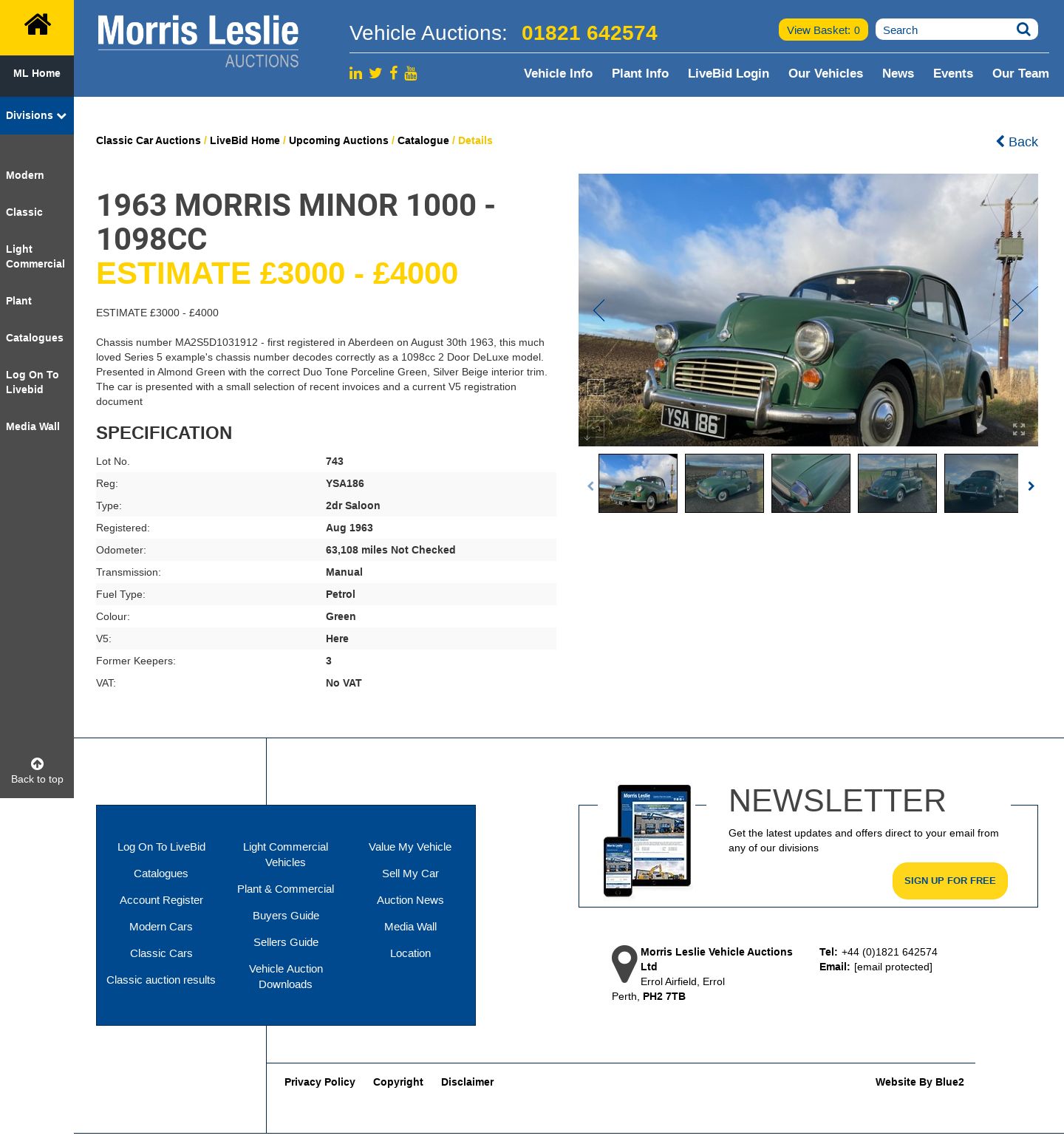Show next photo in main gallery
Screen dimensions: 1064x1144
tap(1017, 310)
